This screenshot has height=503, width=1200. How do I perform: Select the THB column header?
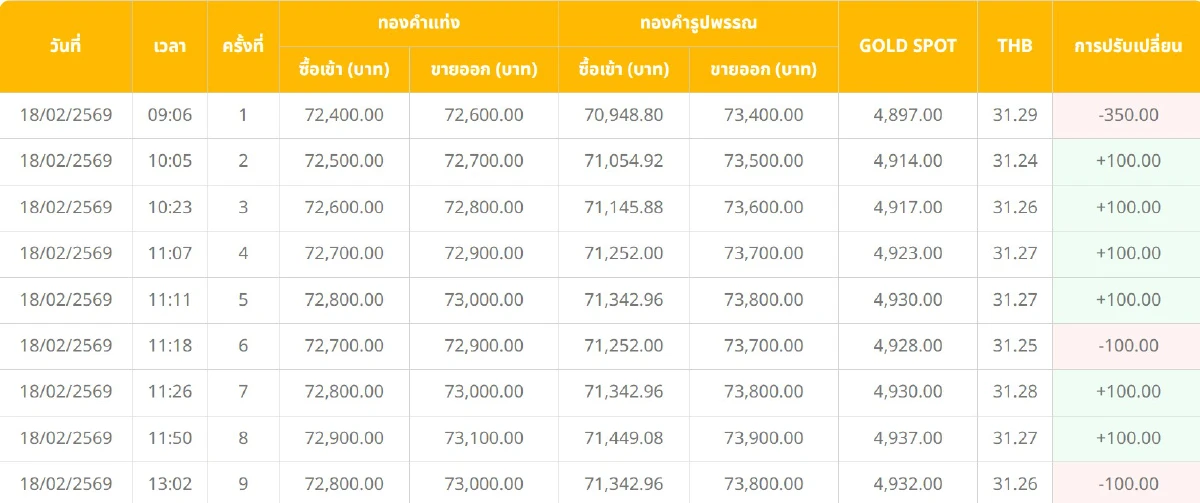click(x=1015, y=46)
